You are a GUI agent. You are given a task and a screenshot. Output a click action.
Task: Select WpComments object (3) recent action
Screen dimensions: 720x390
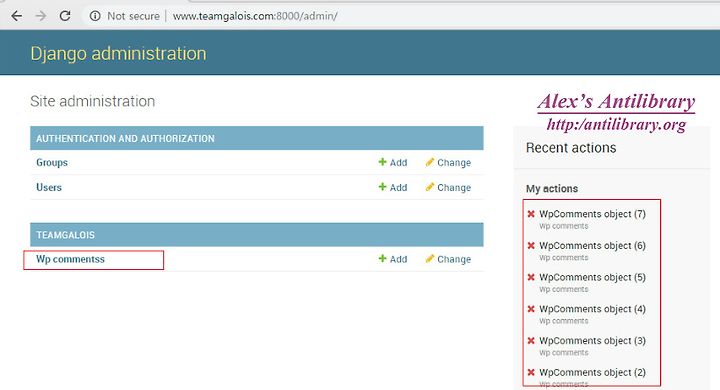click(592, 341)
